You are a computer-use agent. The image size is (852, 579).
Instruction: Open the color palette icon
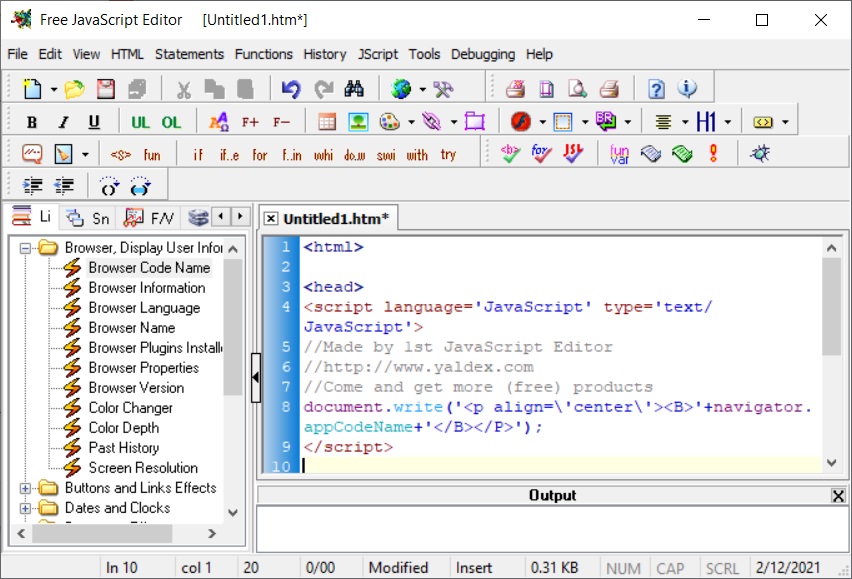pos(390,122)
